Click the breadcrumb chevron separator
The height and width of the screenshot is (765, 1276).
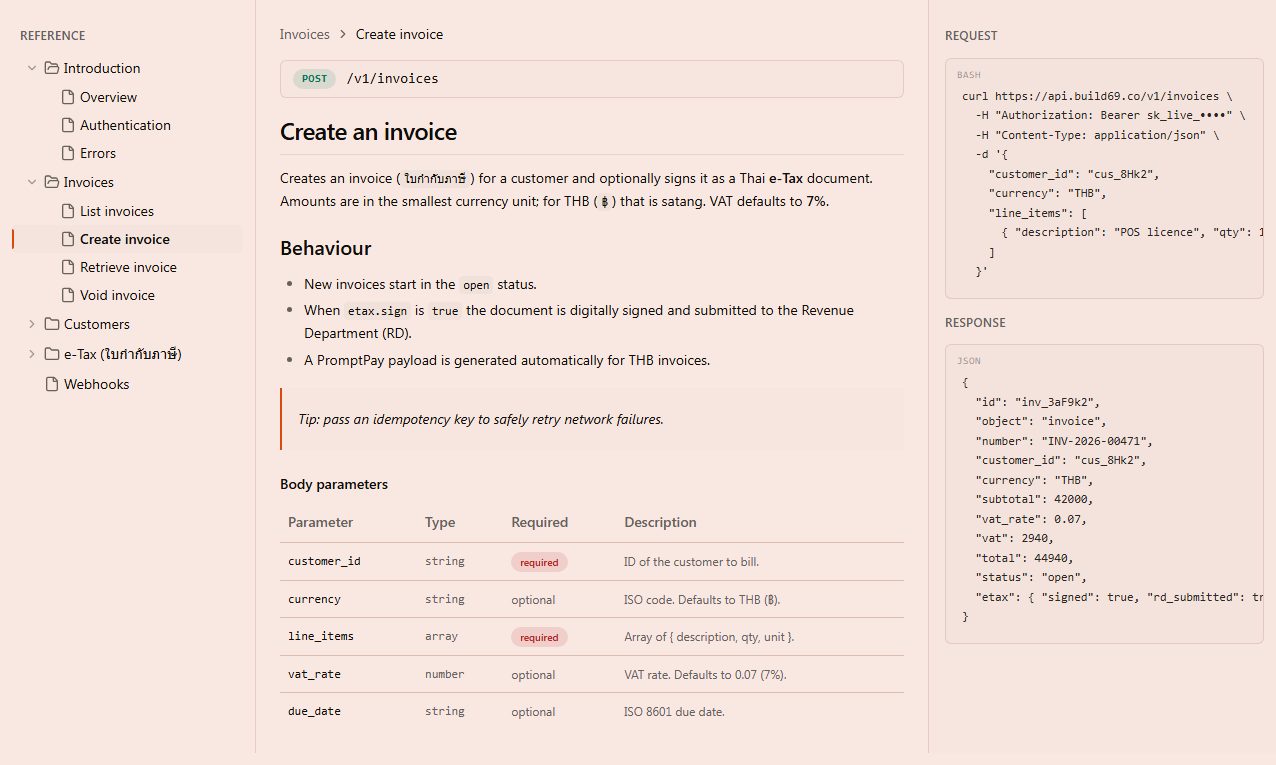click(343, 34)
